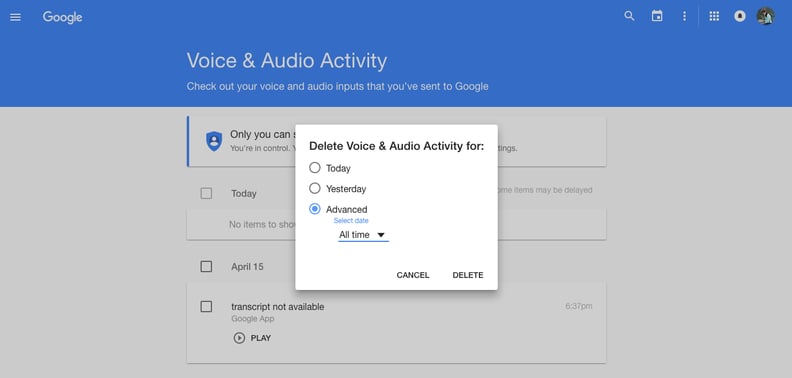Confirm with the DELETE button
Screen dimensions: 792x378
click(x=468, y=275)
